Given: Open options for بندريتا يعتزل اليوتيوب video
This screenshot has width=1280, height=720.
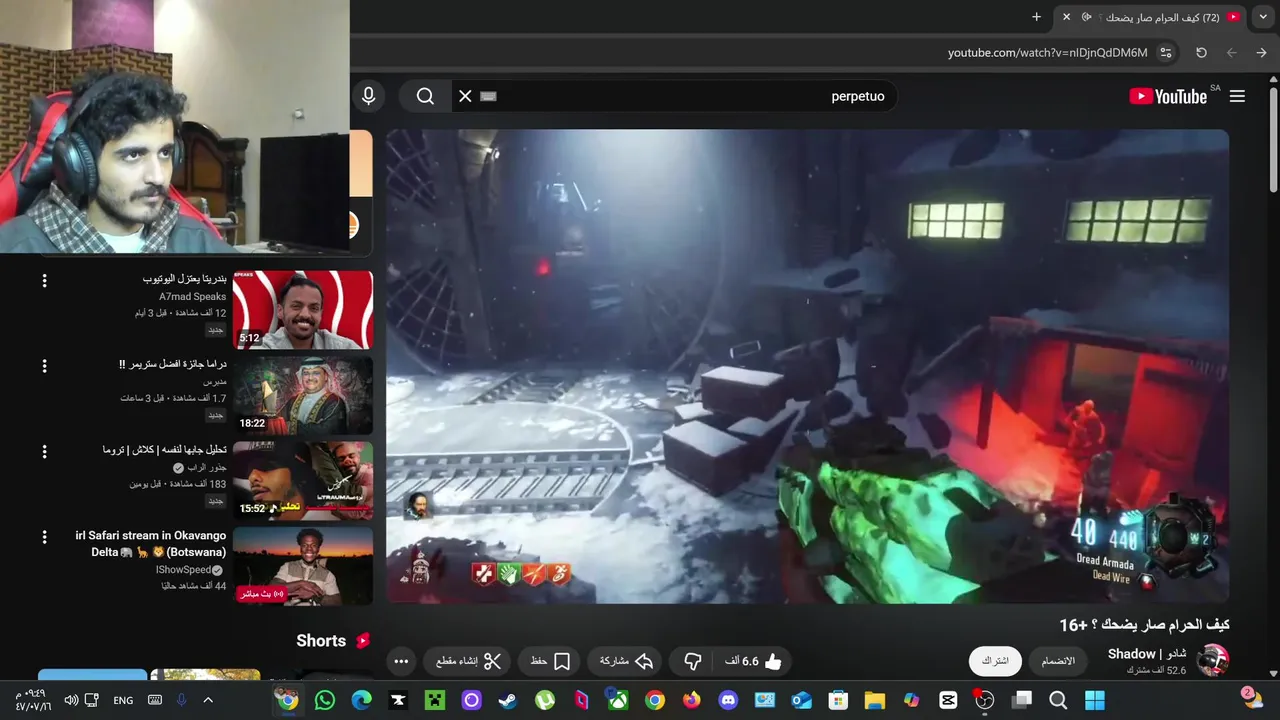Looking at the screenshot, I should point(44,281).
